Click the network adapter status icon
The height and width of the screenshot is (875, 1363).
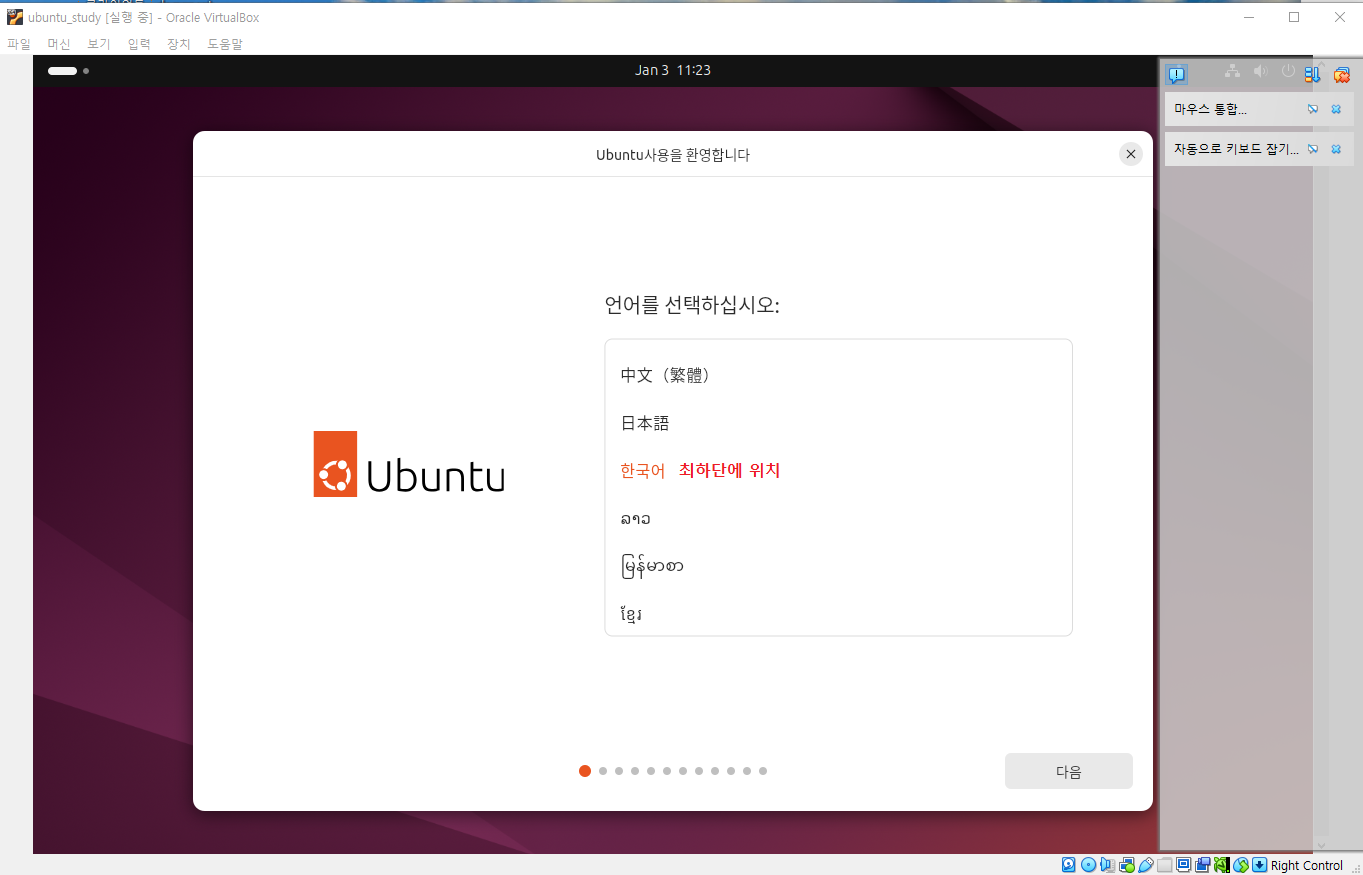tap(1127, 865)
